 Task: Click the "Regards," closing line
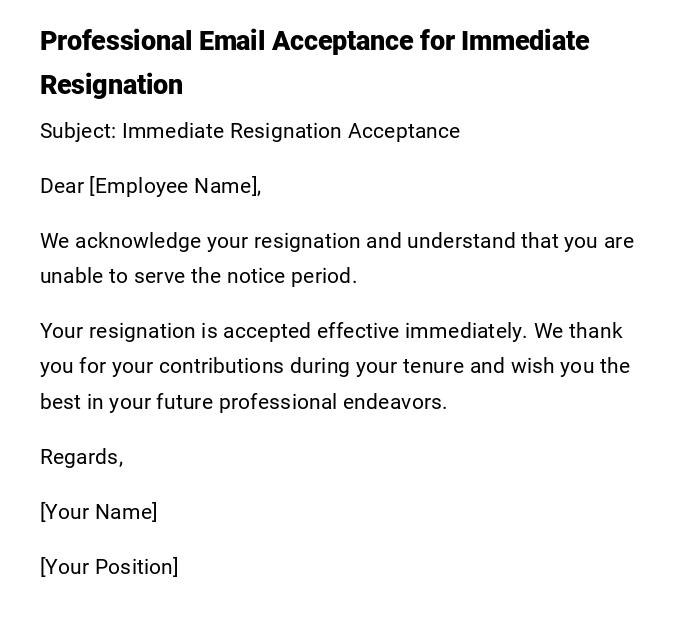pyautogui.click(x=81, y=457)
